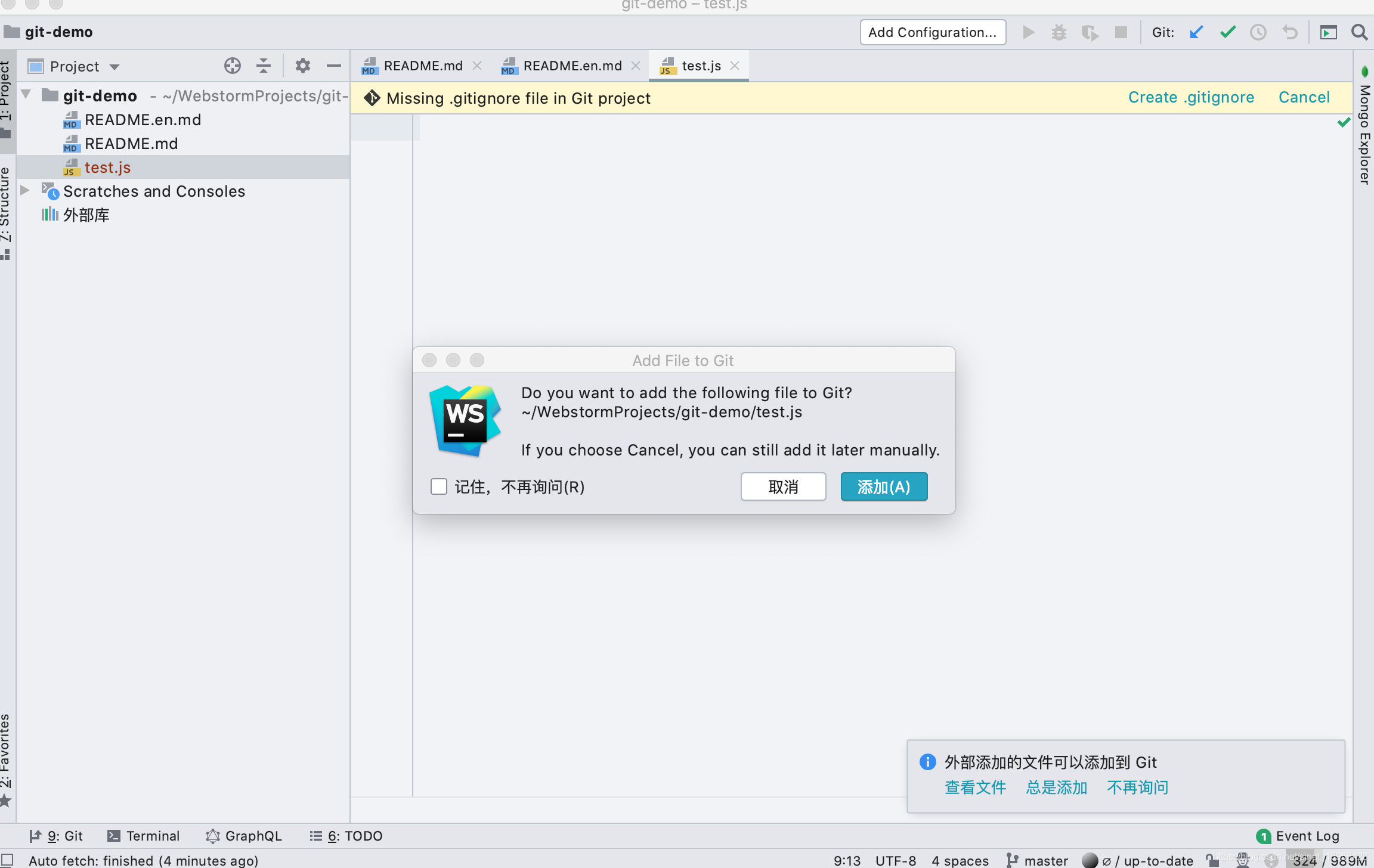Open the master branch popup

pyautogui.click(x=1038, y=860)
